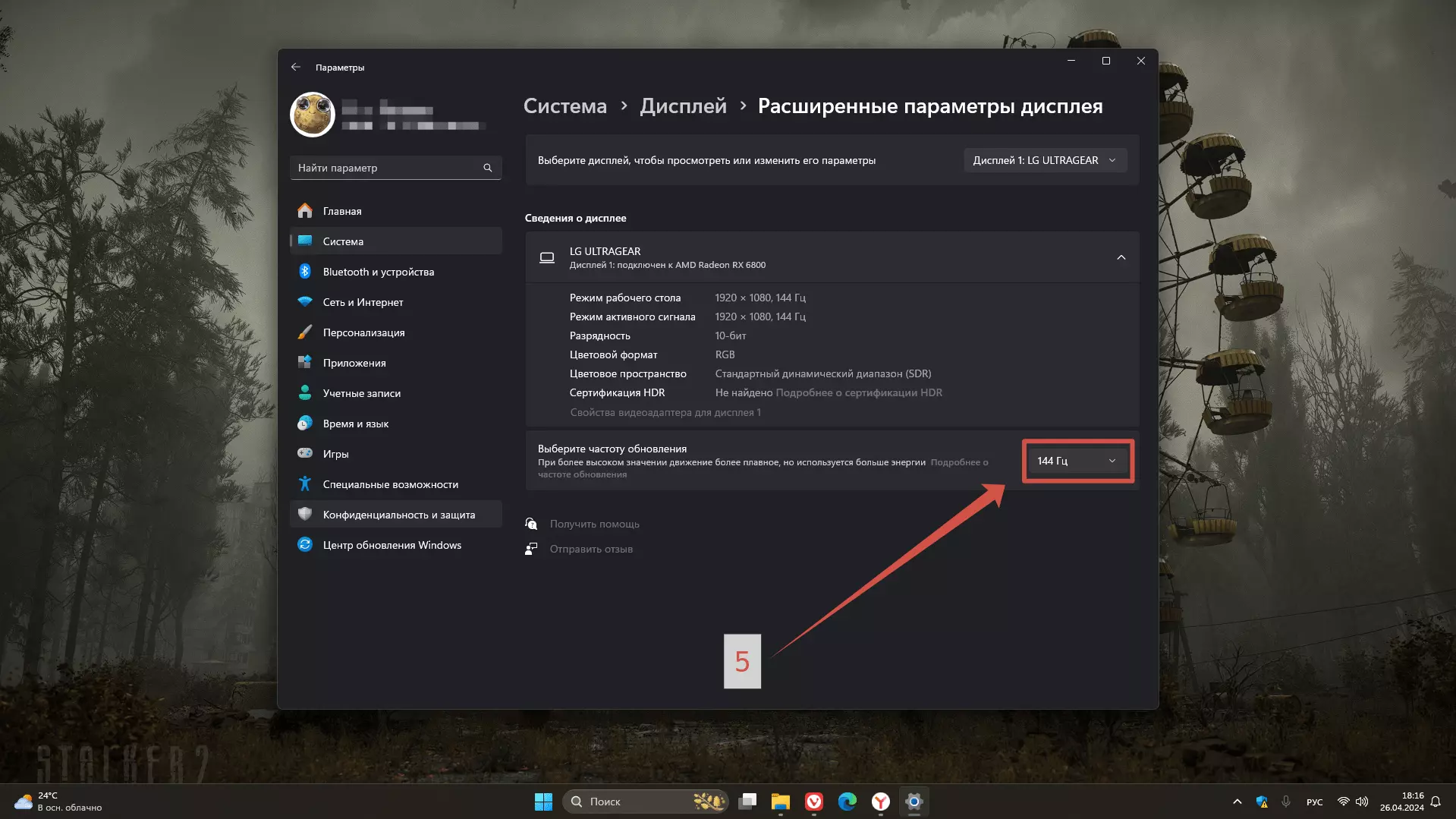
Task: Click the apps icon beside 'Приложения'
Action: coord(305,362)
